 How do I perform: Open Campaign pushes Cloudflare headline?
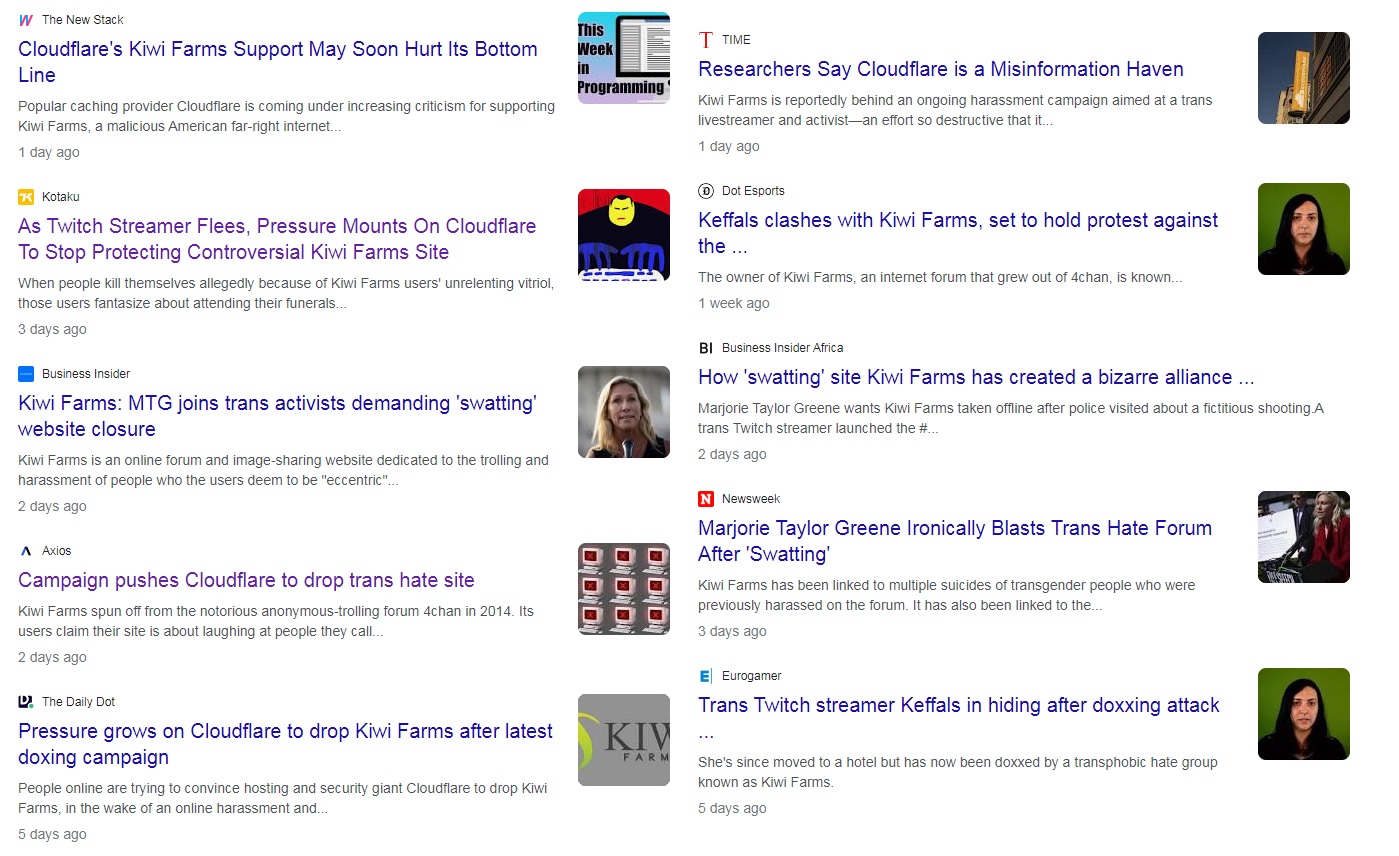click(x=246, y=580)
